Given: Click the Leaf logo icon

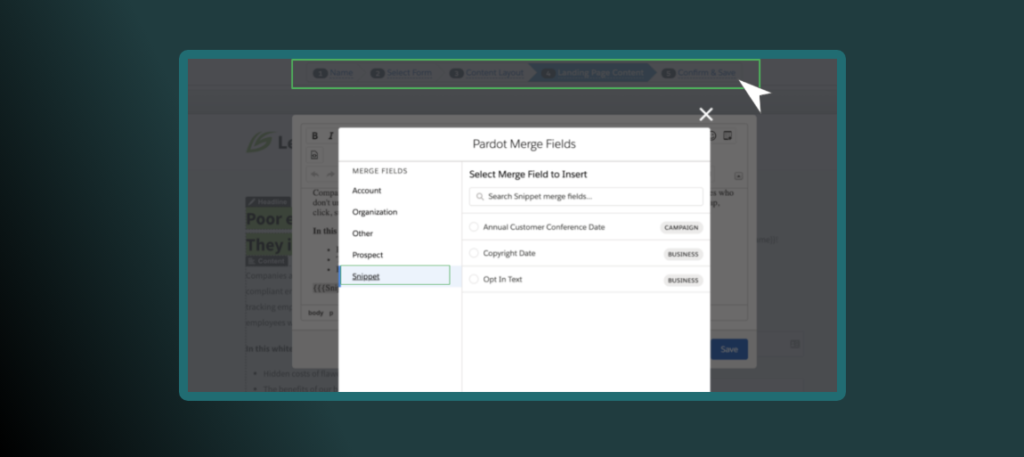Looking at the screenshot, I should point(258,142).
